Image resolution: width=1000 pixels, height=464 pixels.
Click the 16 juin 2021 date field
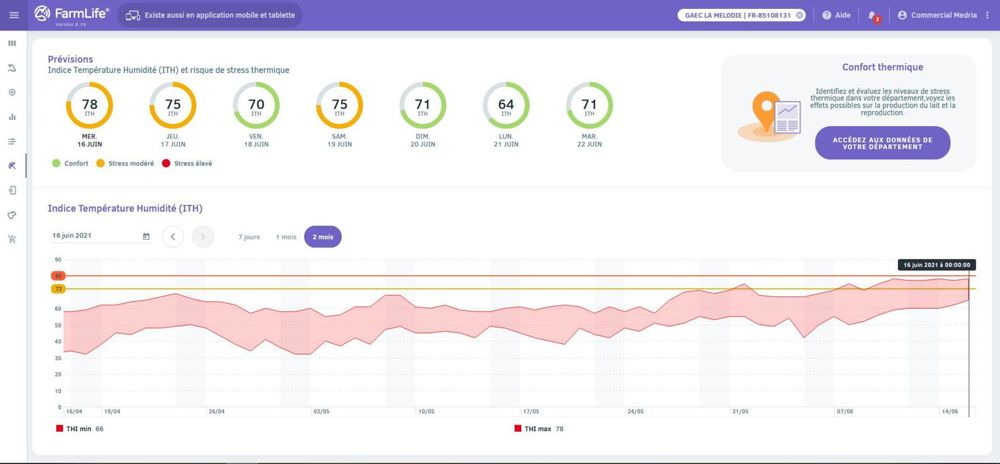pos(95,237)
